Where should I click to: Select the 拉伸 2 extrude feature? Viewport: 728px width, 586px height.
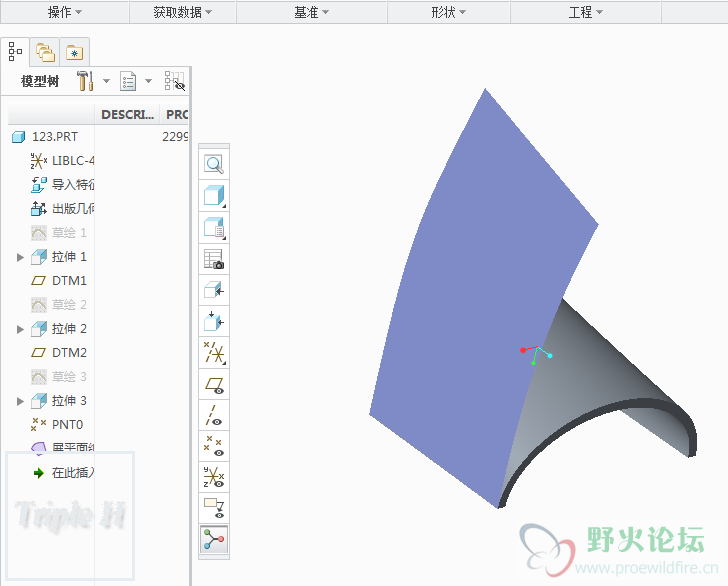(x=58, y=329)
